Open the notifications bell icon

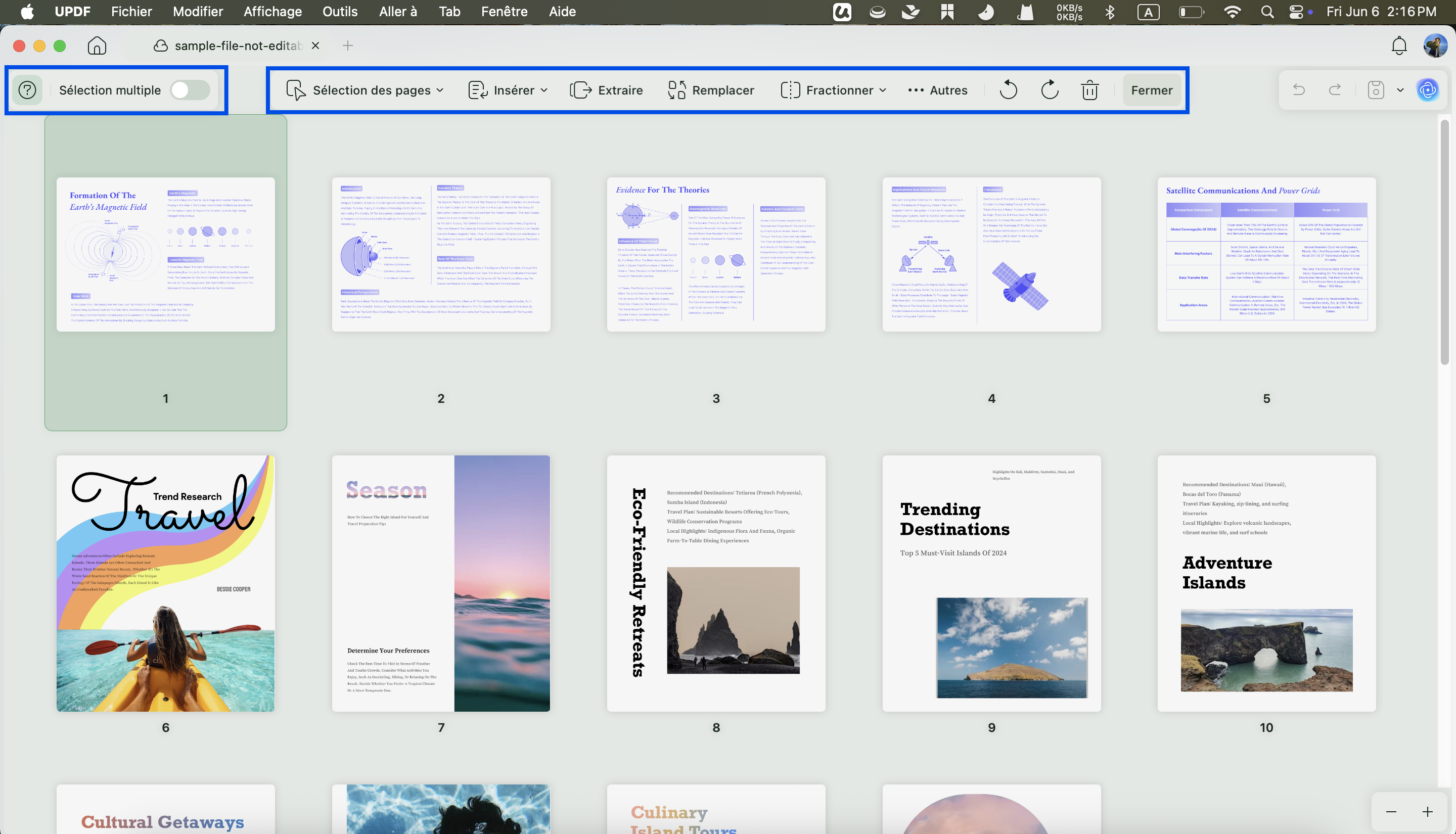click(1399, 45)
